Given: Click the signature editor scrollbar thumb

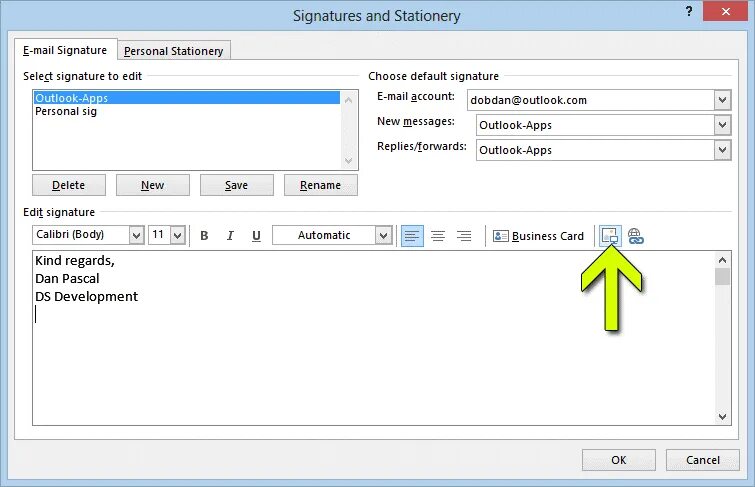Looking at the screenshot, I should (722, 277).
